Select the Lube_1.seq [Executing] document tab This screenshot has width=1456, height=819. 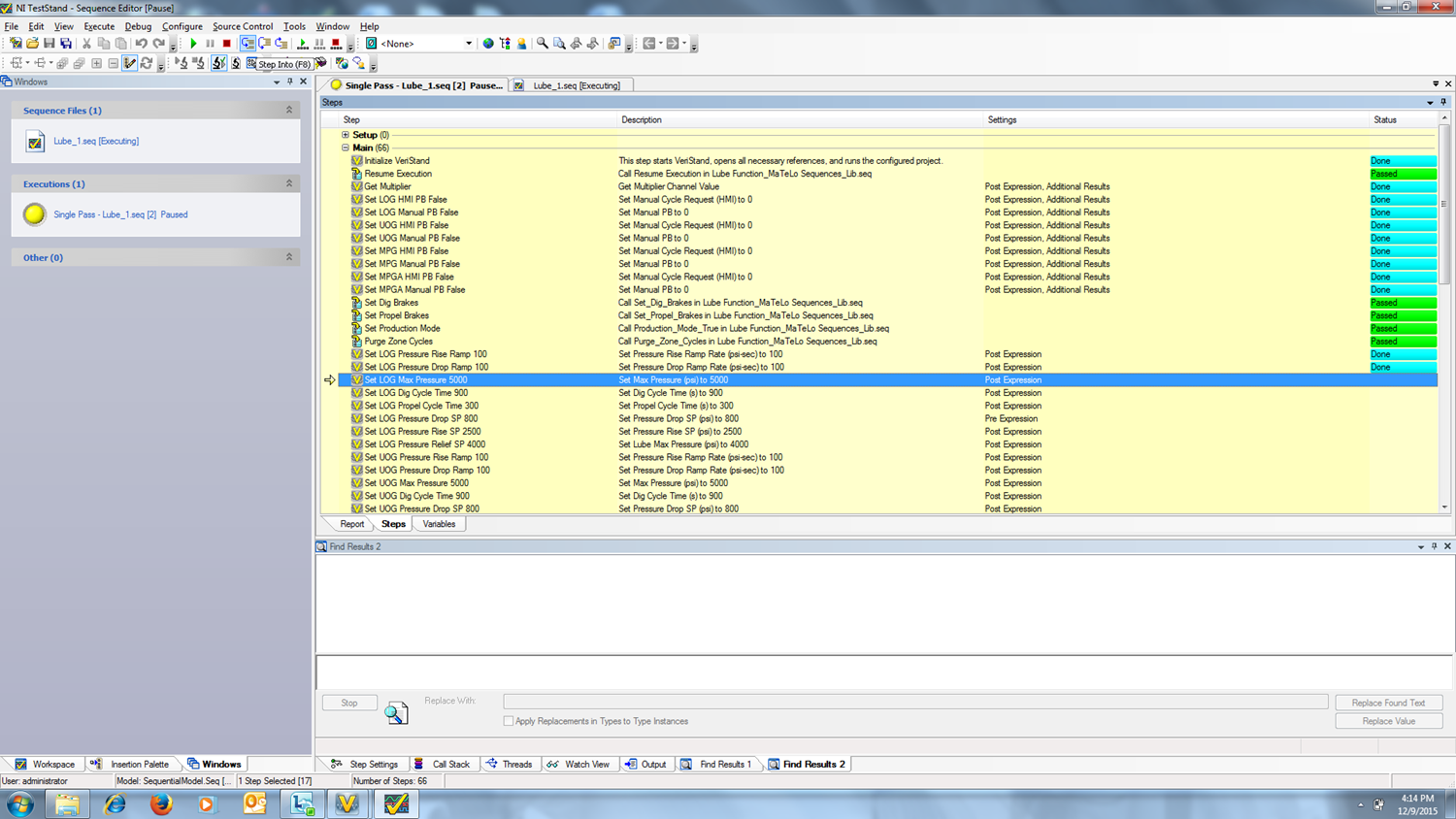[572, 85]
